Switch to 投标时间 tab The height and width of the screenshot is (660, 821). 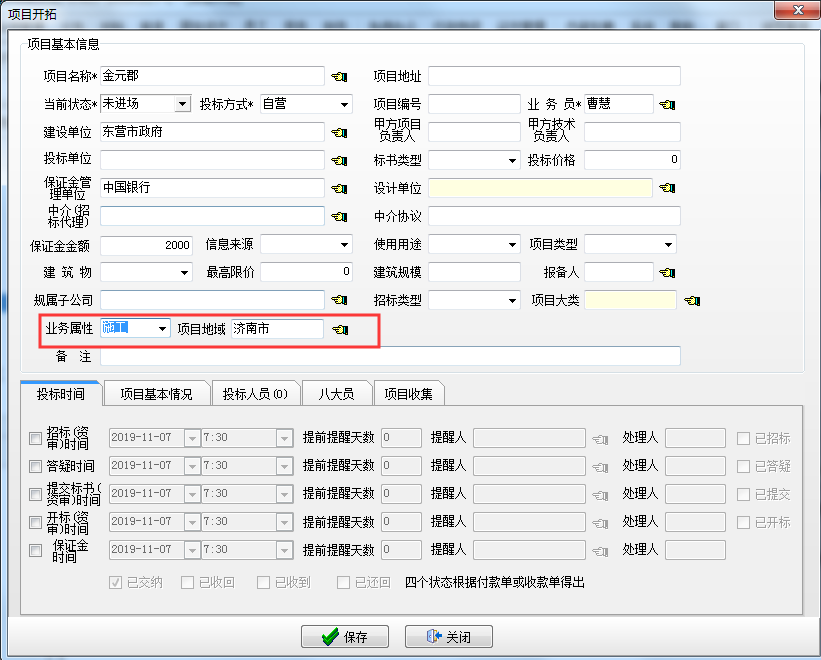pos(61,394)
